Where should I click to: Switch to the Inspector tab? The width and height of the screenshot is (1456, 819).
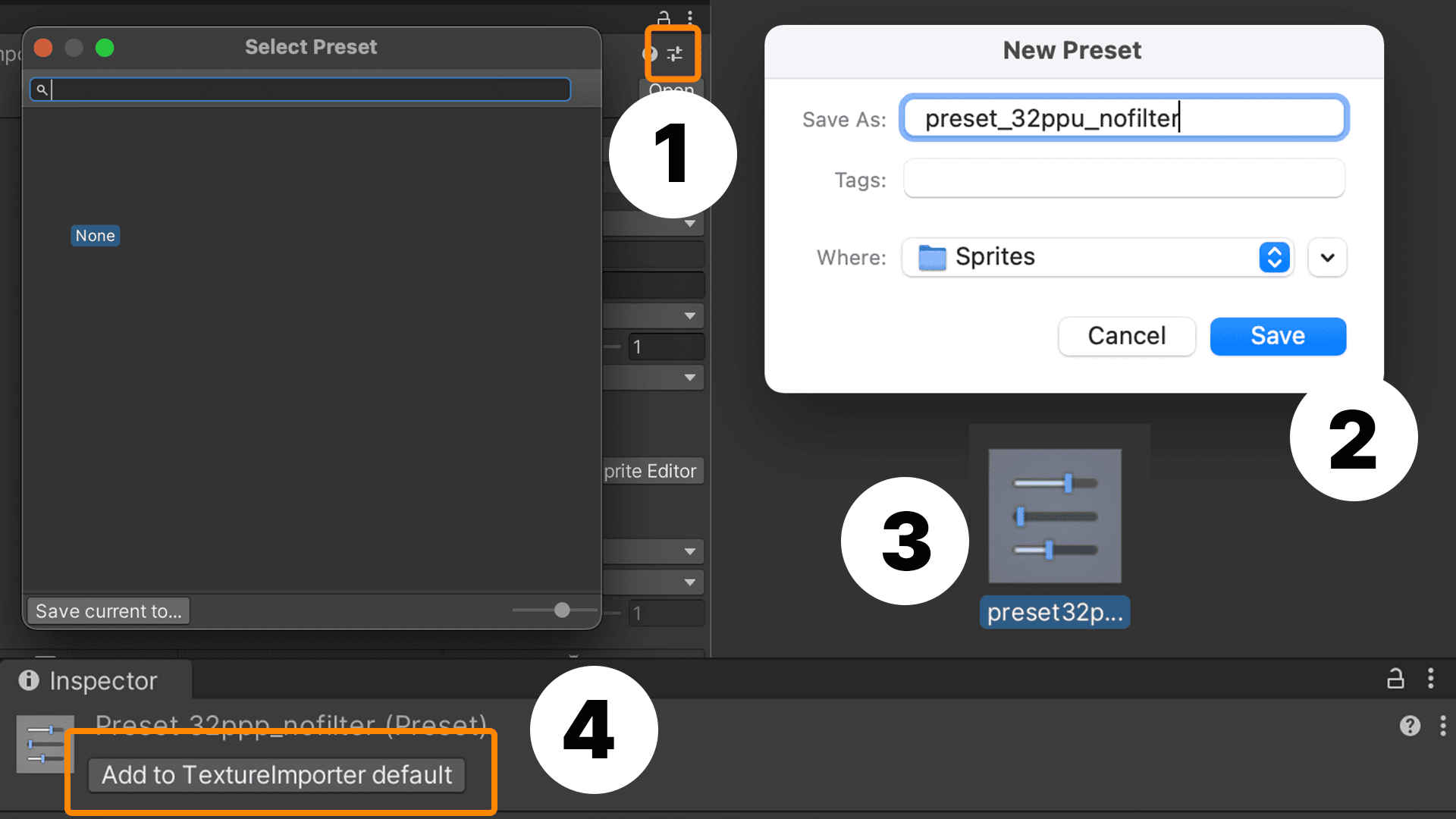89,680
